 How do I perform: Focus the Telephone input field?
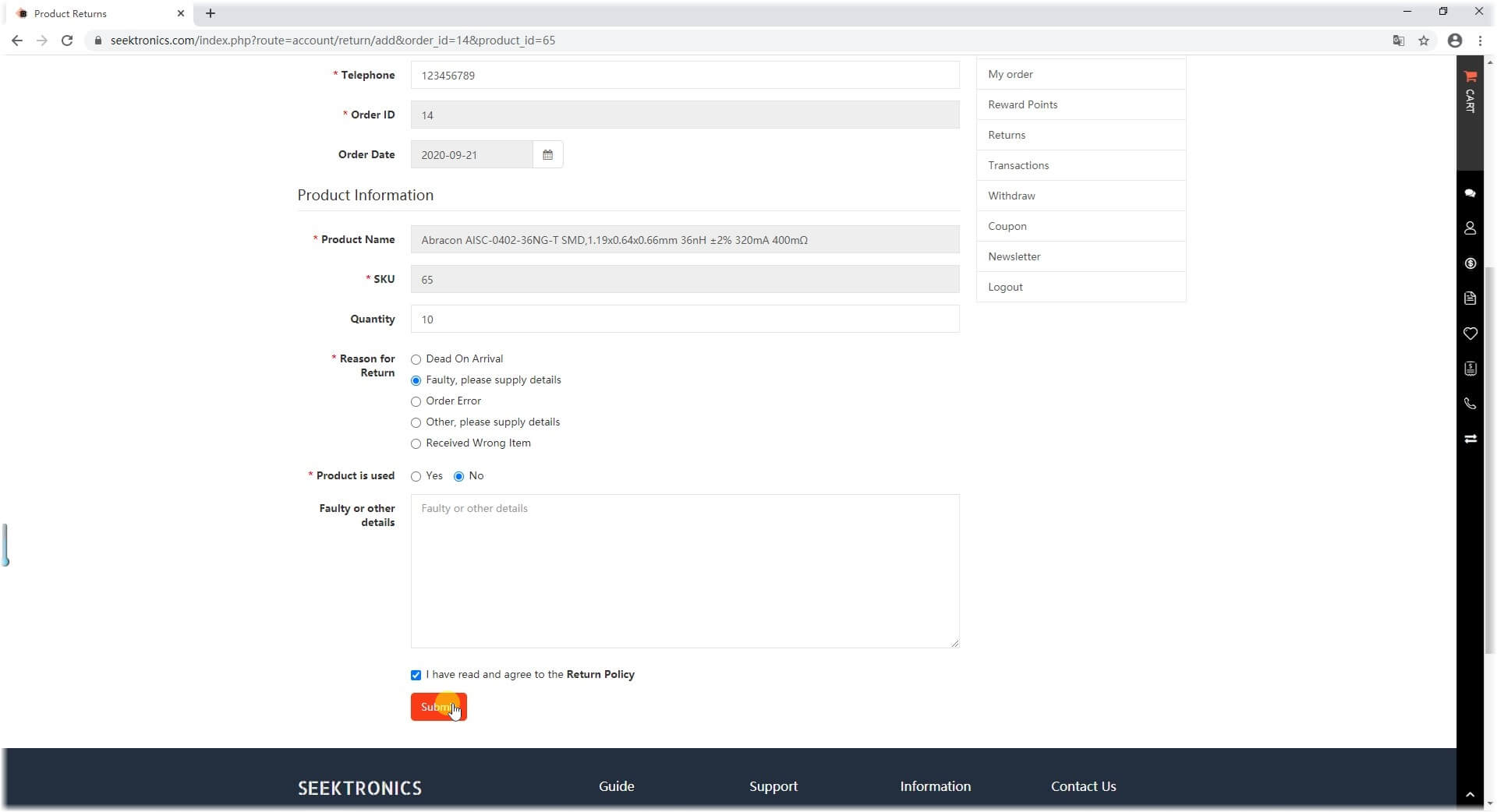[x=685, y=75]
